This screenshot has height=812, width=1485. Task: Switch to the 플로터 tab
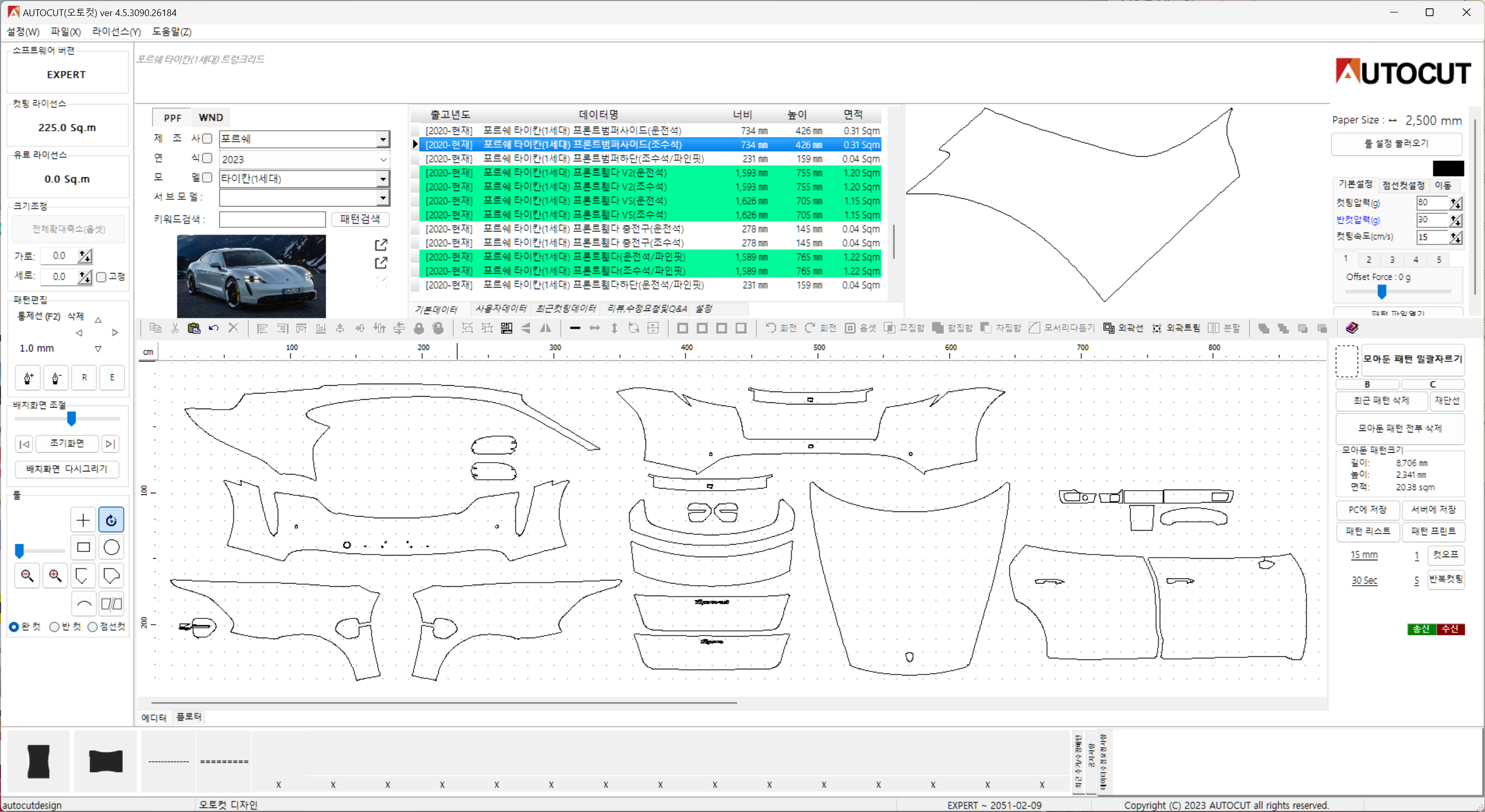(x=189, y=717)
